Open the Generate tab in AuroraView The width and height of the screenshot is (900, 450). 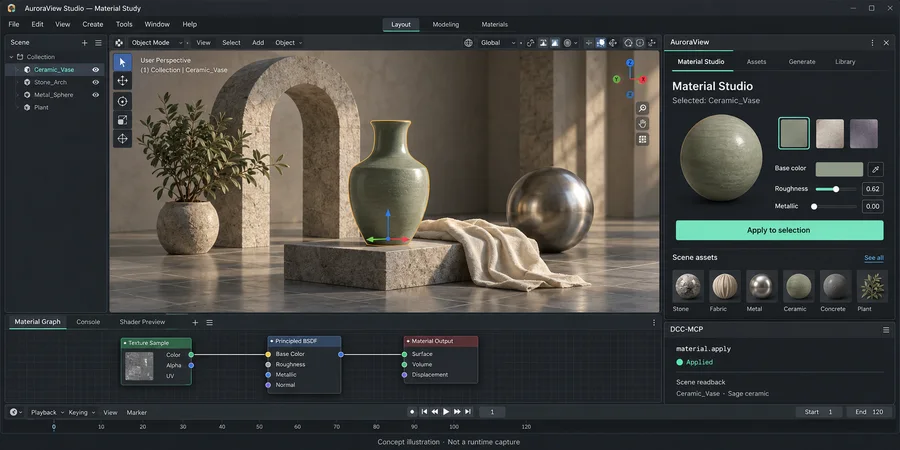(801, 61)
